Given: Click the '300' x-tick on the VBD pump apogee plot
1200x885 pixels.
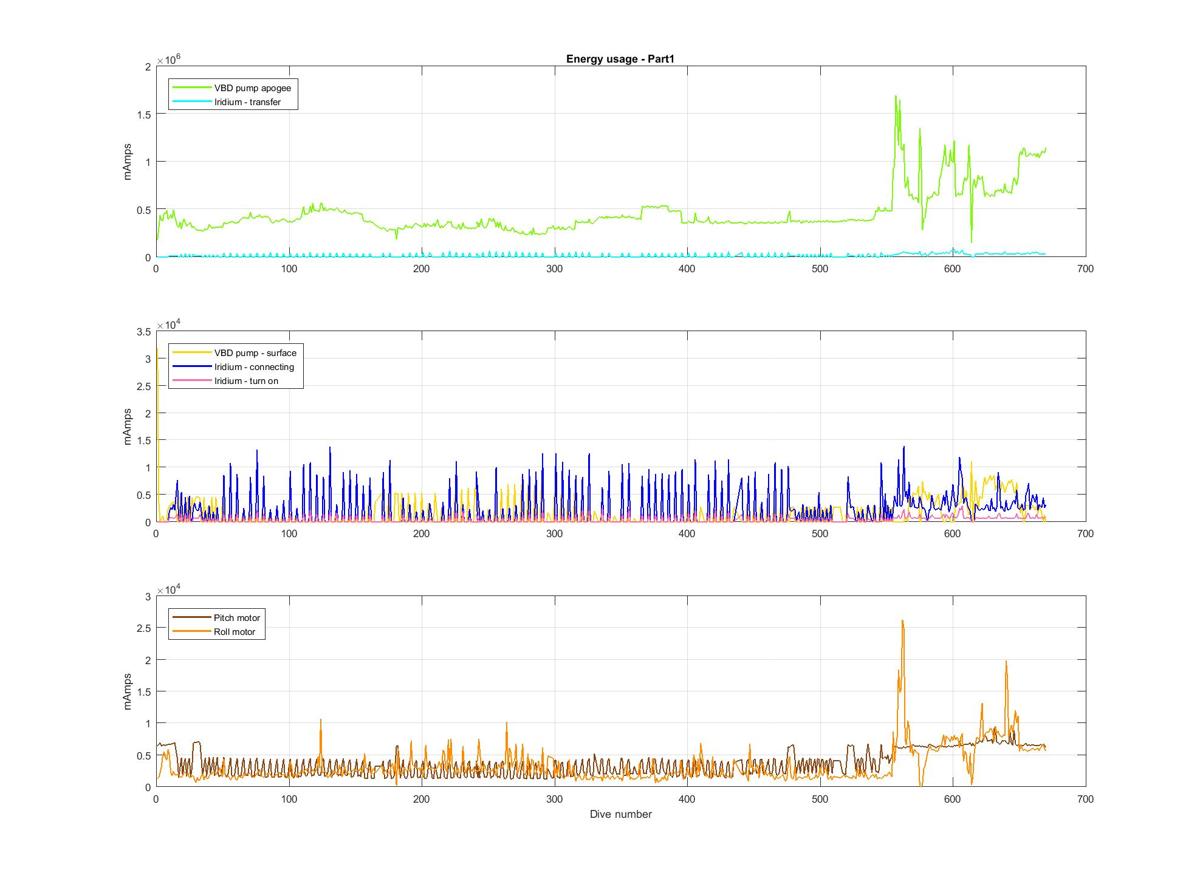Looking at the screenshot, I should pyautogui.click(x=554, y=269).
